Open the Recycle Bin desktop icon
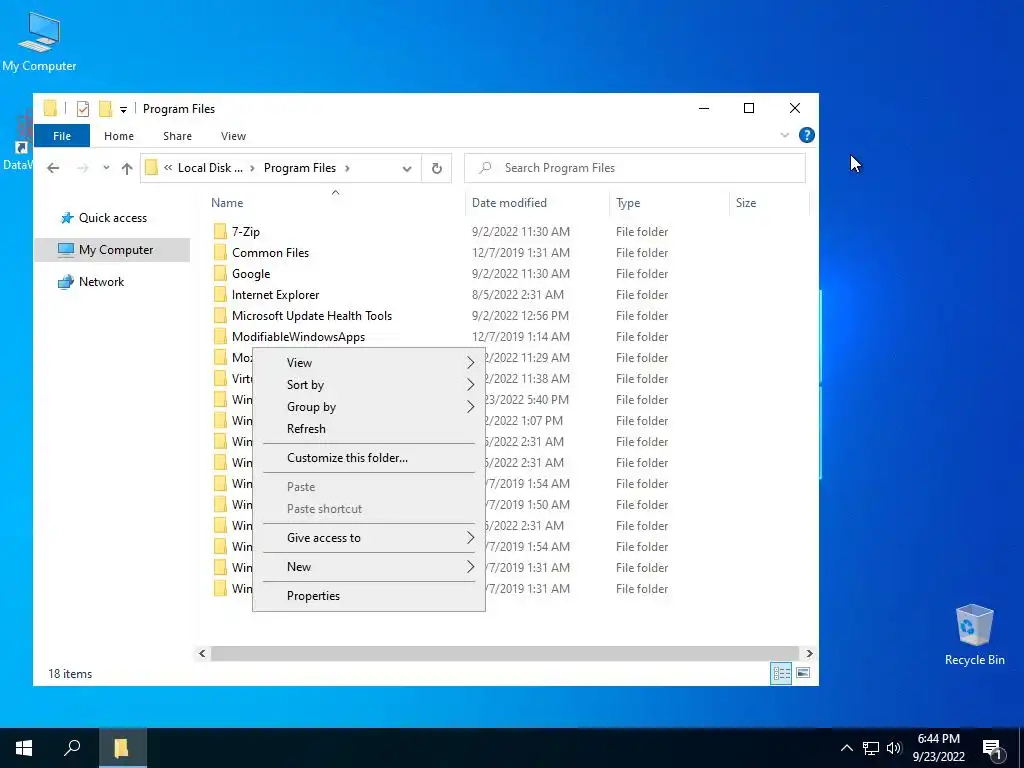The height and width of the screenshot is (768, 1024). coord(974,635)
